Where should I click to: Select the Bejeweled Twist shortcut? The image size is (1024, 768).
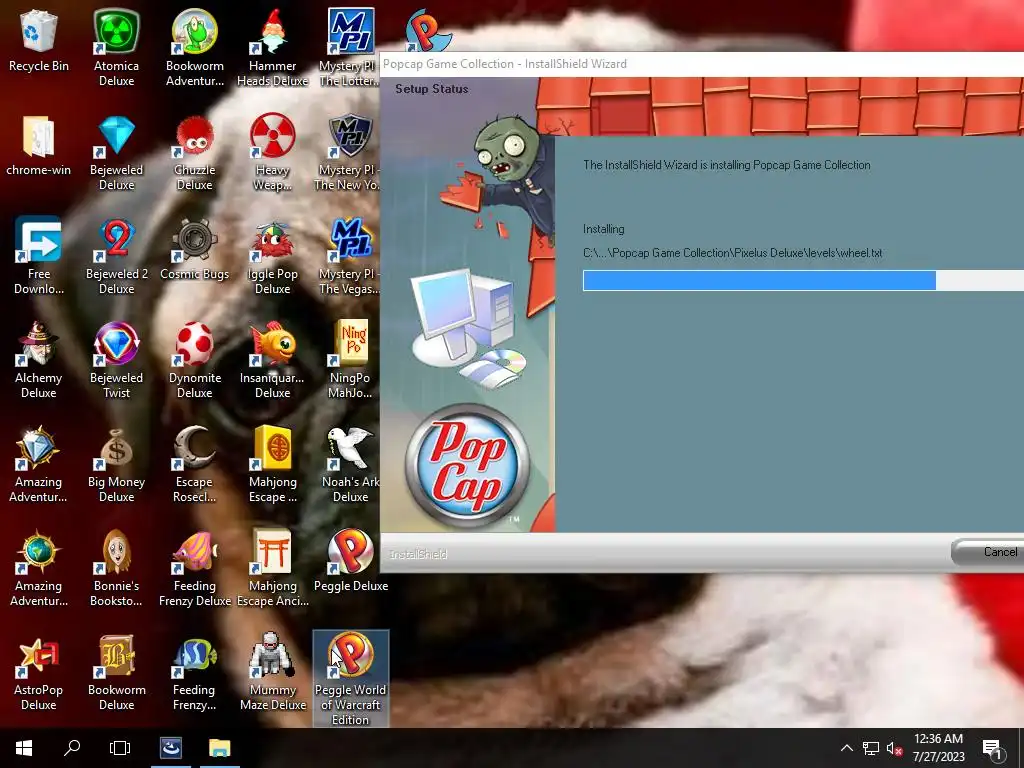coord(116,359)
